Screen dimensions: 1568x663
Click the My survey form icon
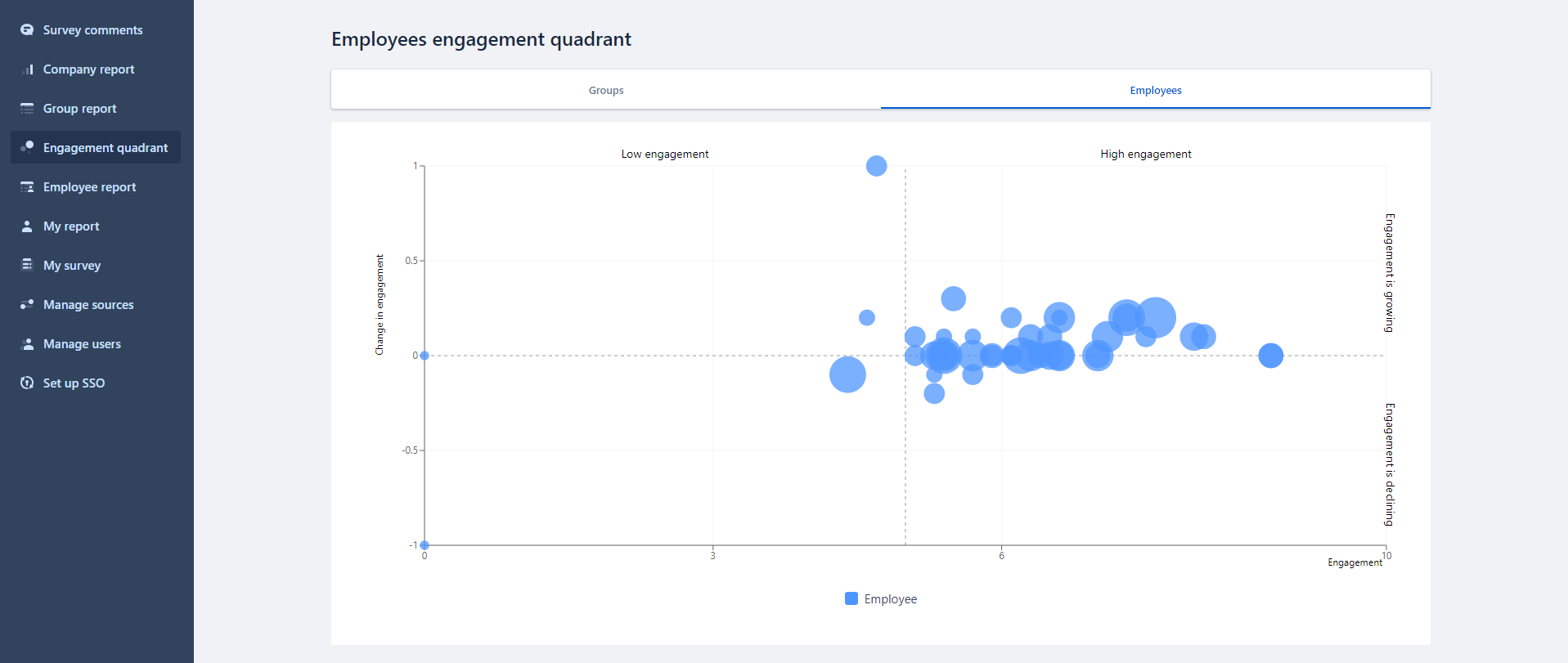pos(27,265)
